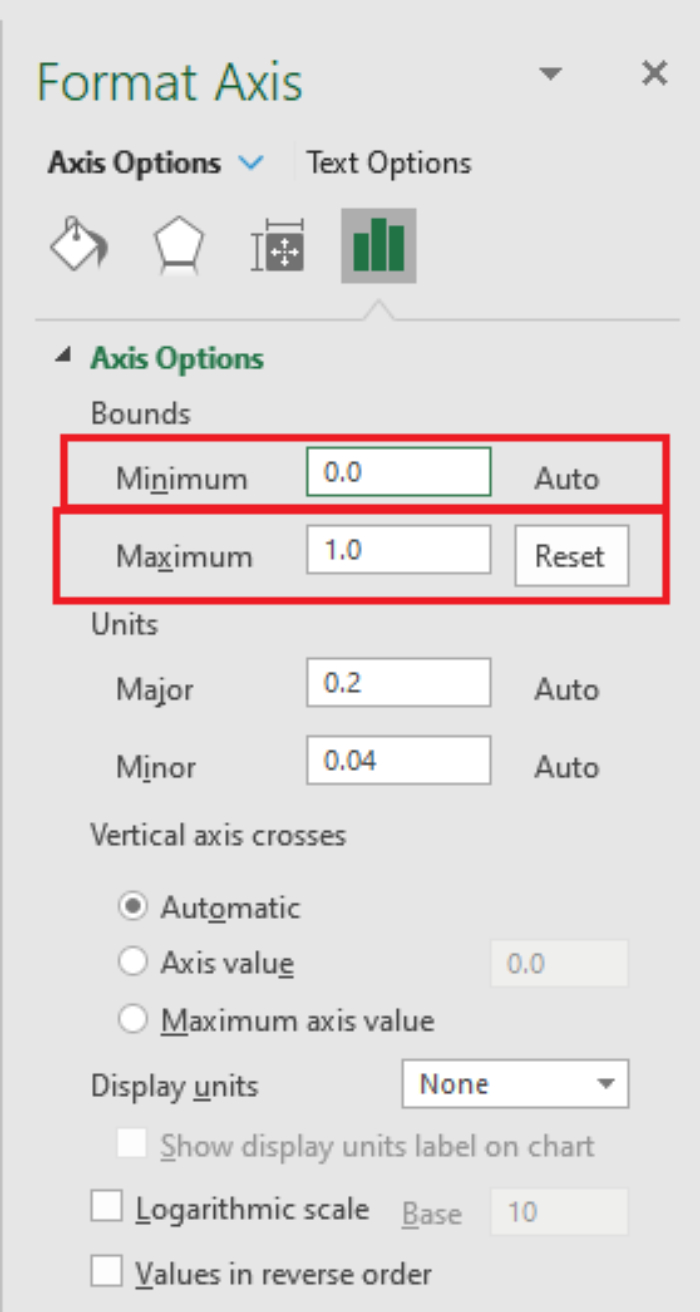This screenshot has height=1312, width=700.
Task: Open the task pane options arrow
Action: point(550,73)
